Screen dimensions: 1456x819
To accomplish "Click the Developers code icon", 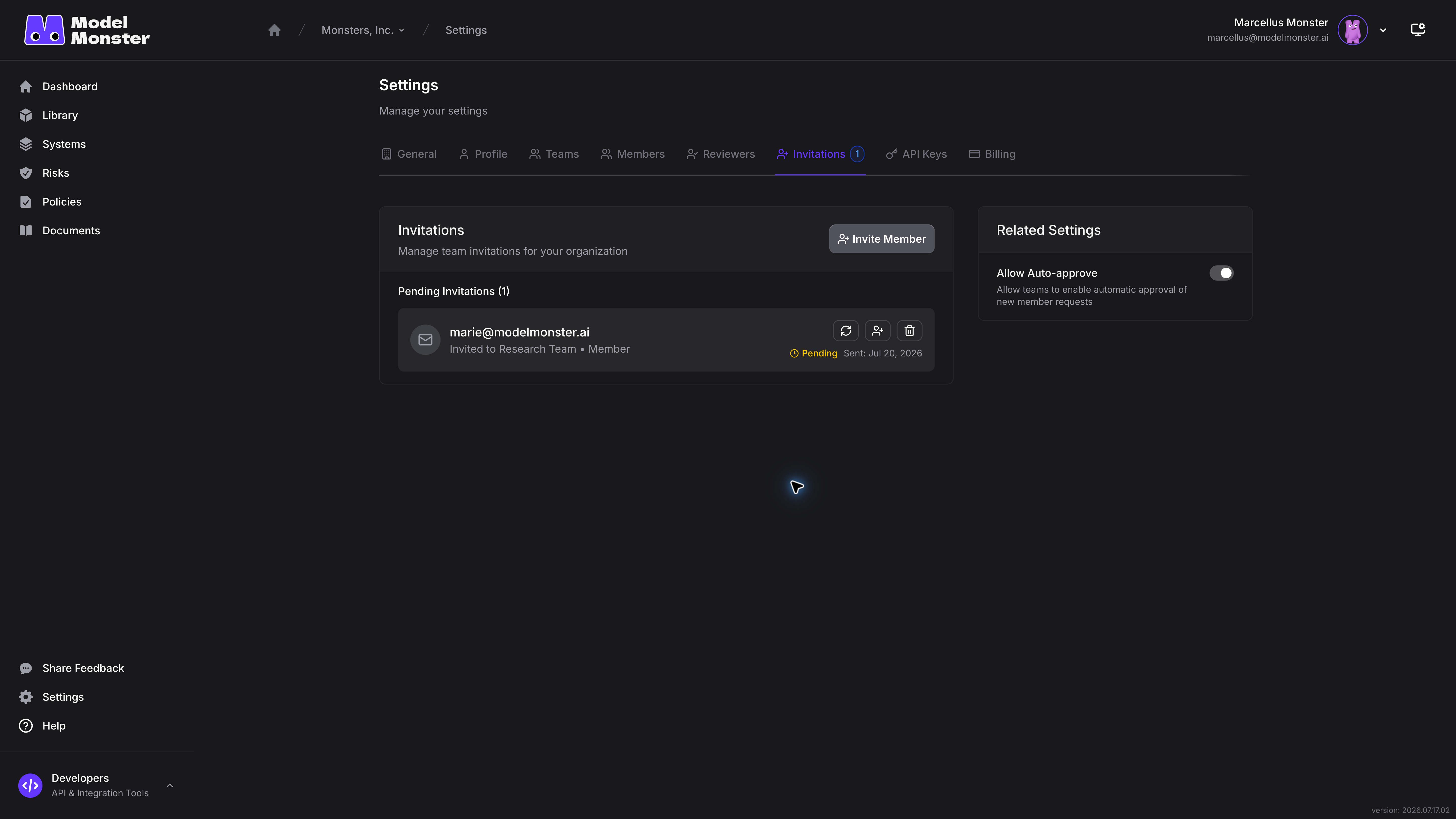I will pos(30,786).
